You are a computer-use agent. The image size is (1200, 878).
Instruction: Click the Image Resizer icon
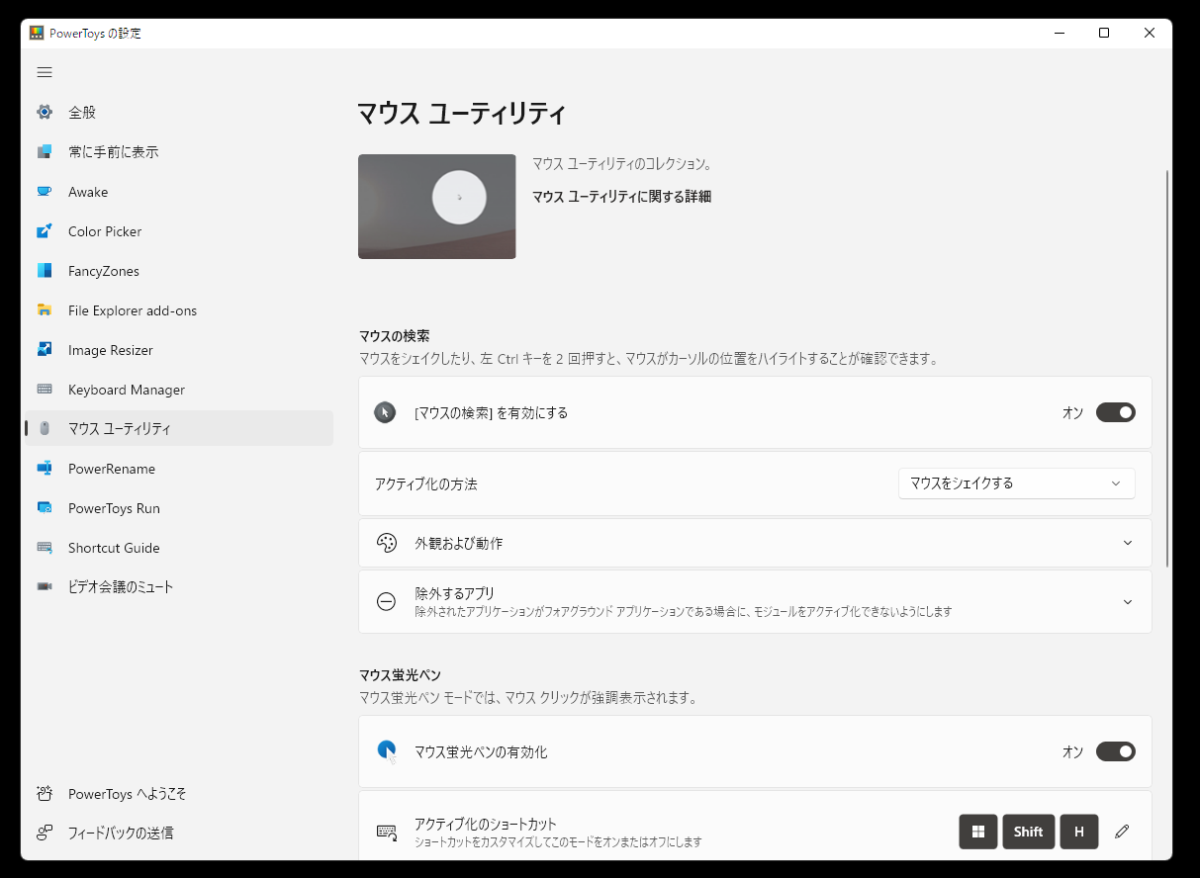(44, 350)
